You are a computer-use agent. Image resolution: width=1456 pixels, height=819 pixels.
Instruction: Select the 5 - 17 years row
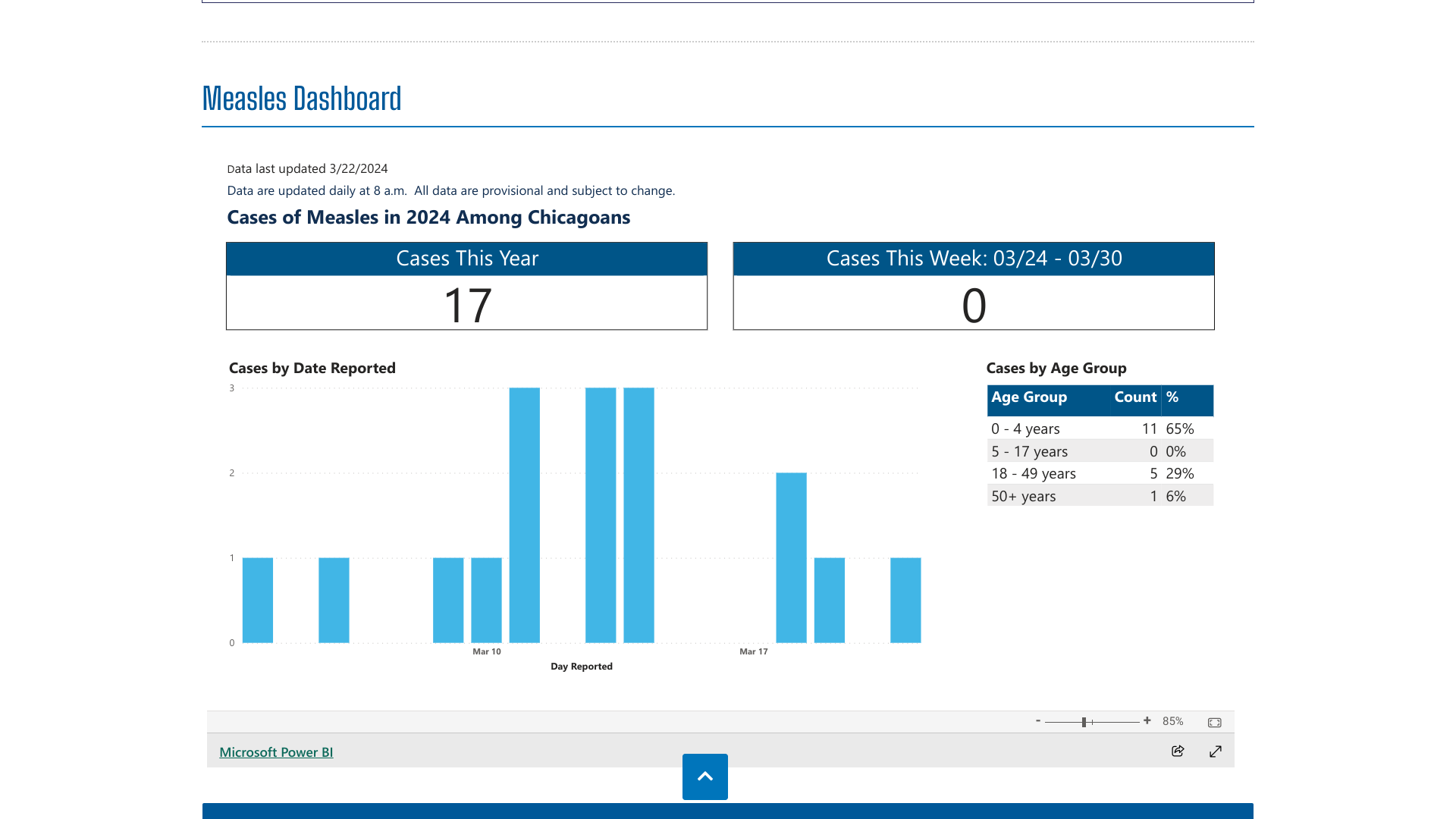[1029, 452]
